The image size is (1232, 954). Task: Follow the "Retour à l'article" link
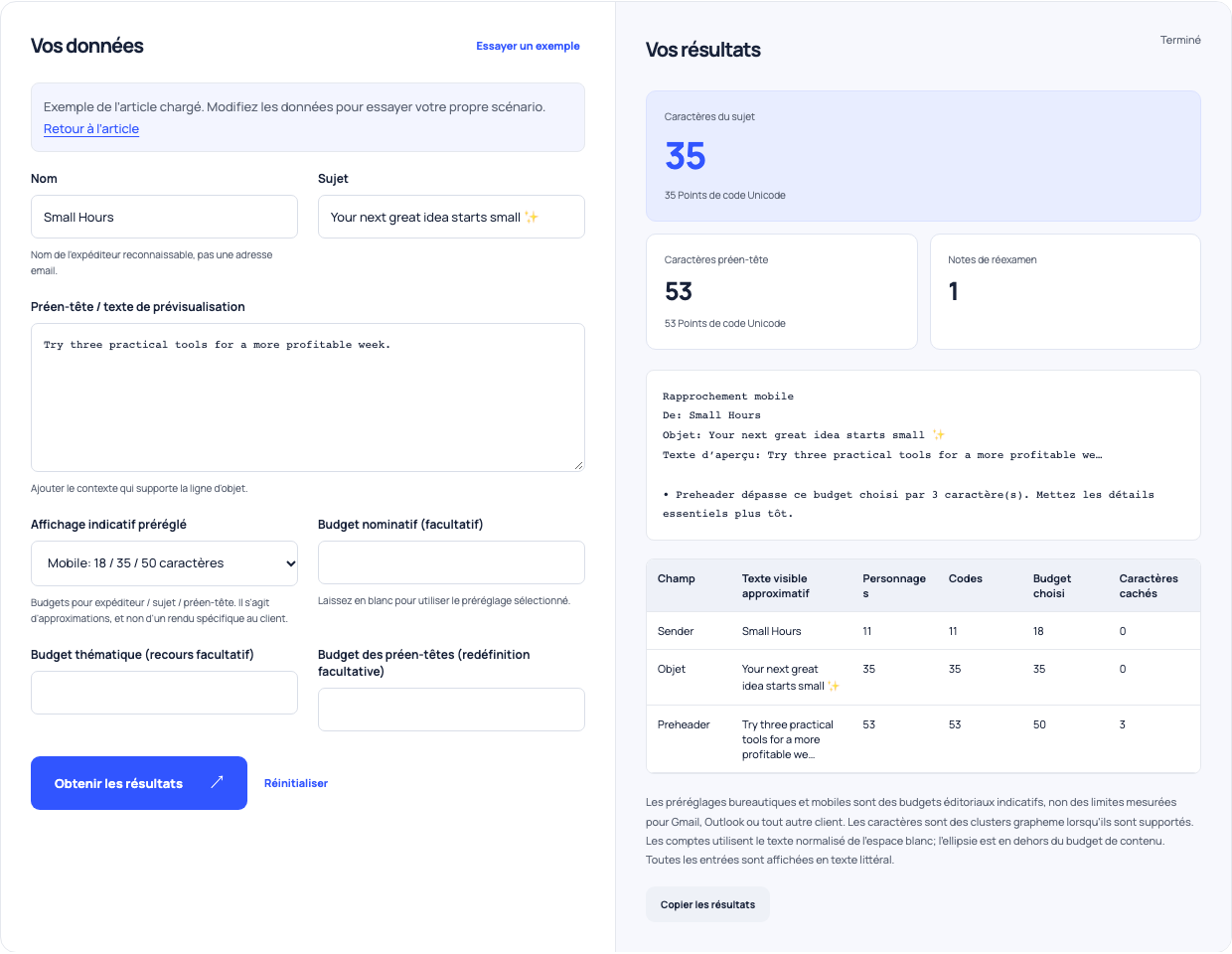(x=91, y=129)
